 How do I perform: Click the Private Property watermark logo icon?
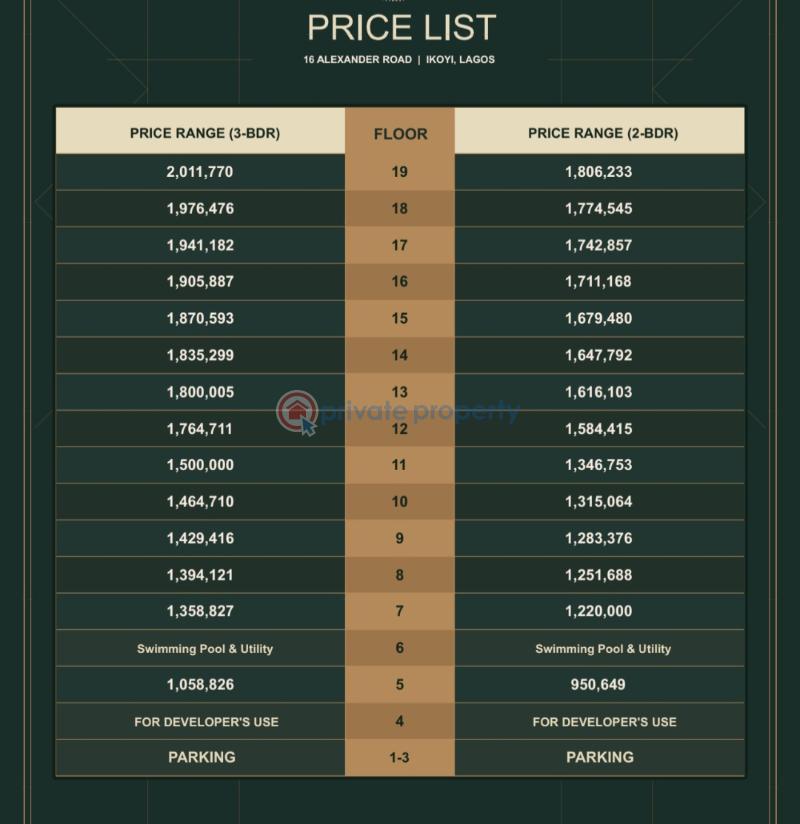[x=298, y=413]
